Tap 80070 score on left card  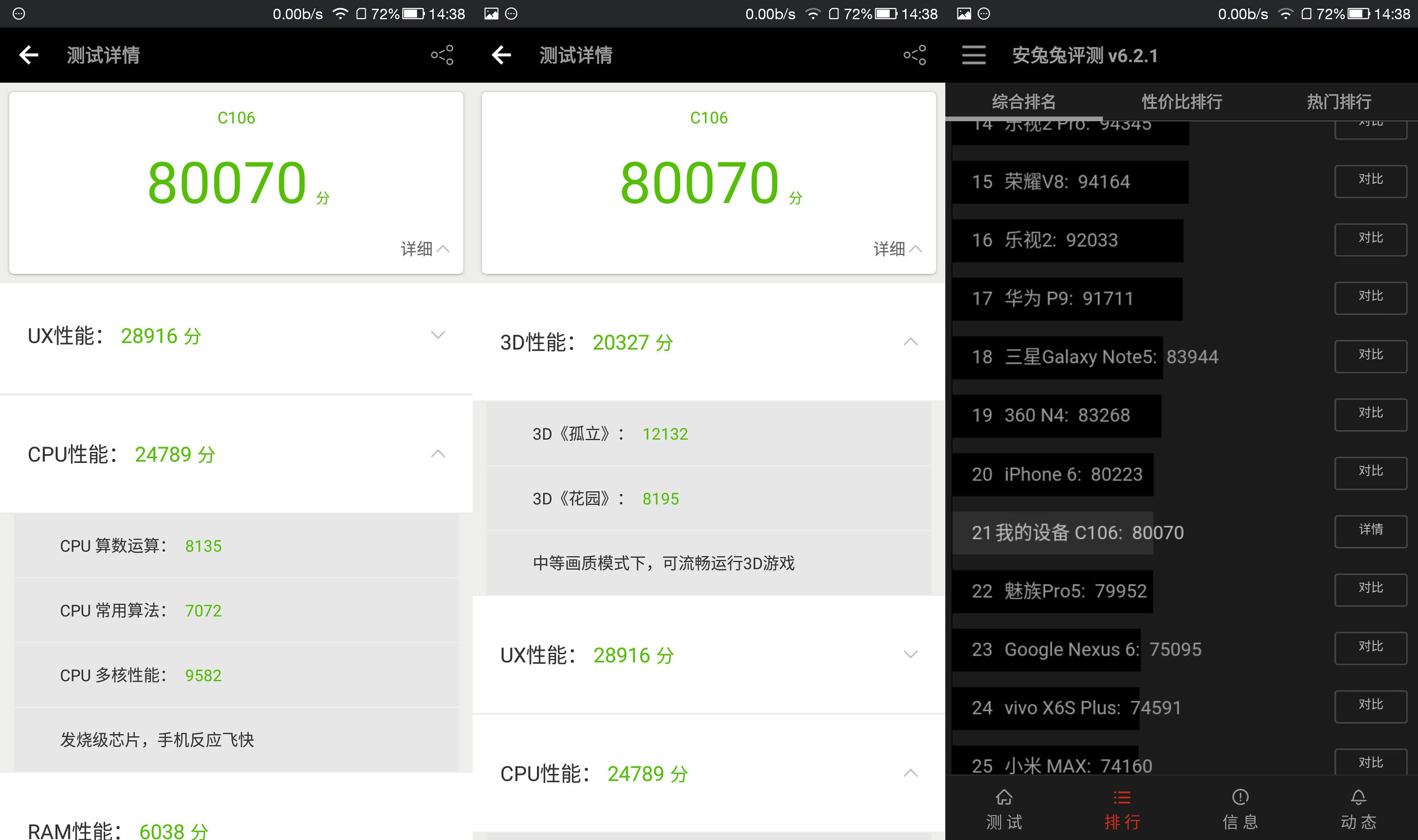pyautogui.click(x=227, y=182)
